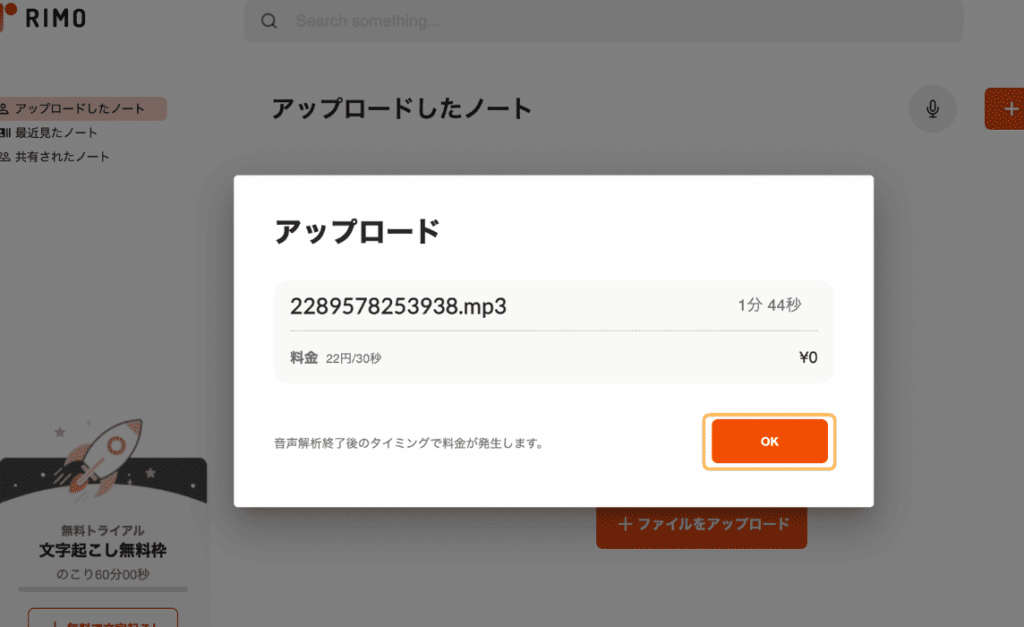Click the microphone recording icon
This screenshot has height=627, width=1024.
pos(932,109)
